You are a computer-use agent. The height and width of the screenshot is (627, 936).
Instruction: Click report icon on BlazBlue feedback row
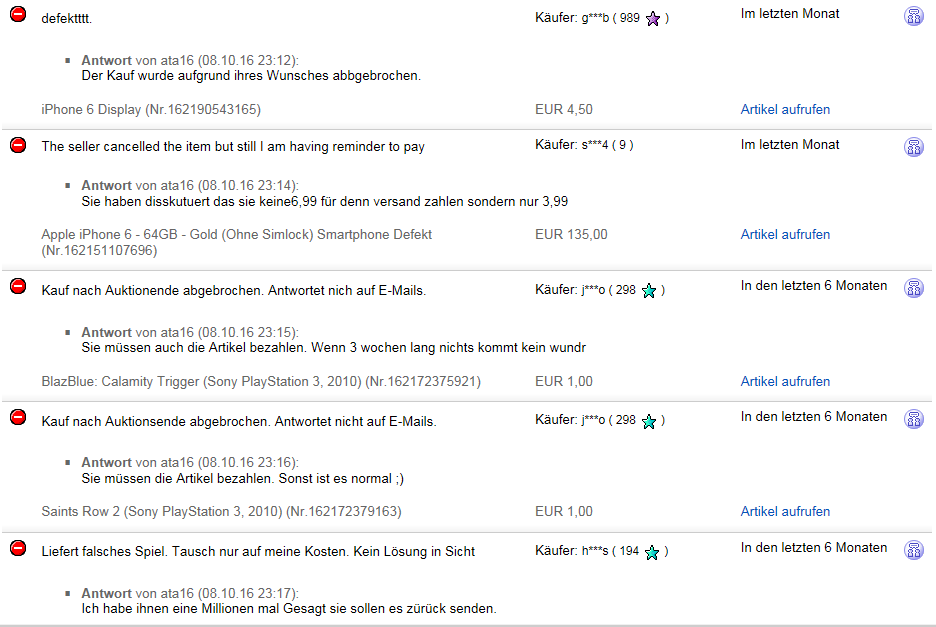(913, 288)
